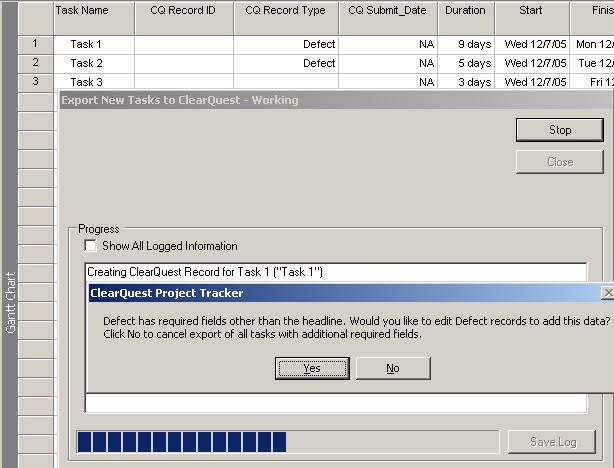Click the Task 3 name cell
Image resolution: width=614 pixels, height=468 pixels.
(94, 81)
